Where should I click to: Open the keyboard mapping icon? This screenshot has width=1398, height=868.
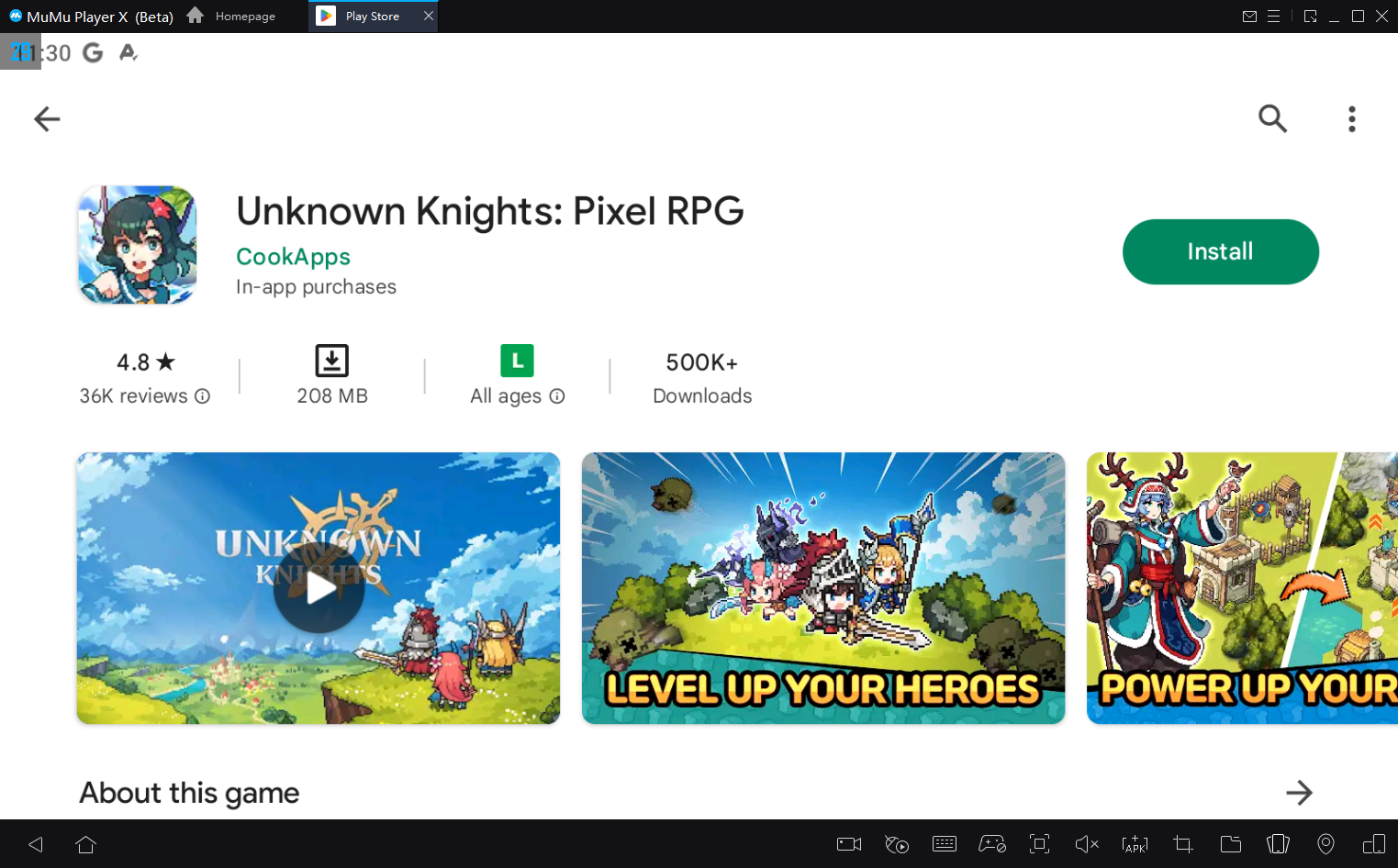click(945, 844)
